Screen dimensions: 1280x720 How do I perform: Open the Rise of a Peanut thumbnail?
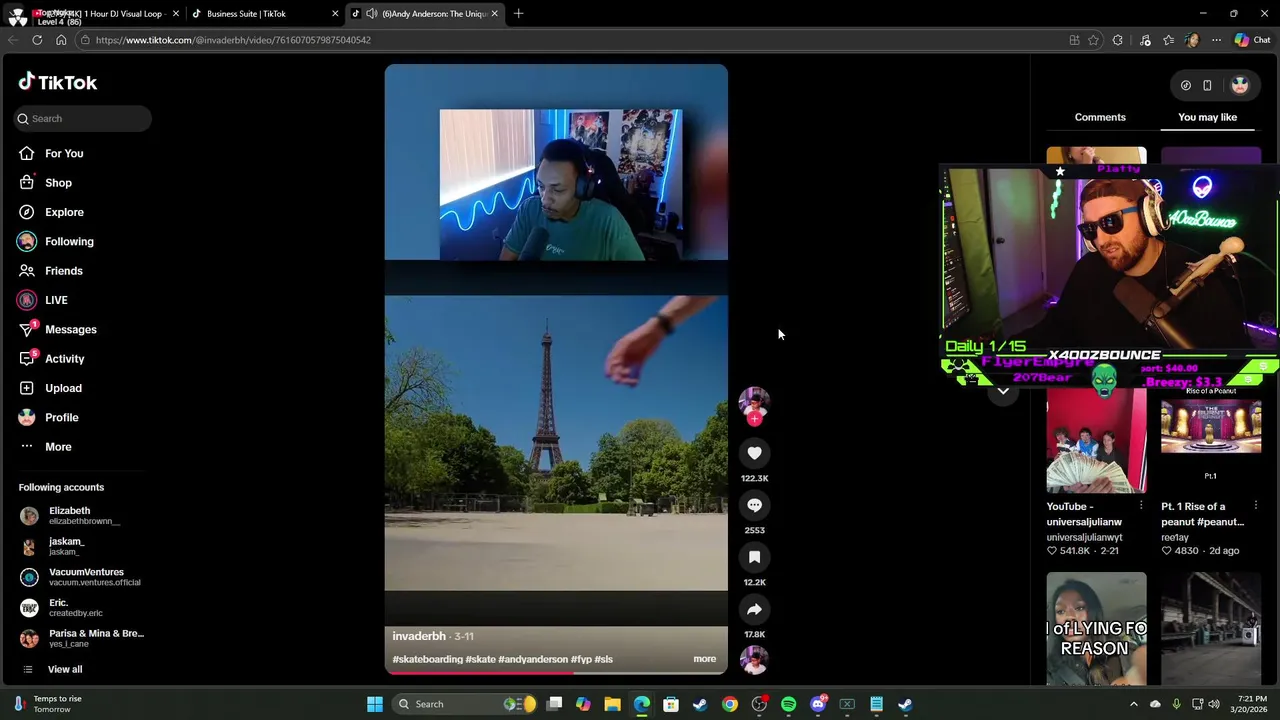click(x=1211, y=440)
